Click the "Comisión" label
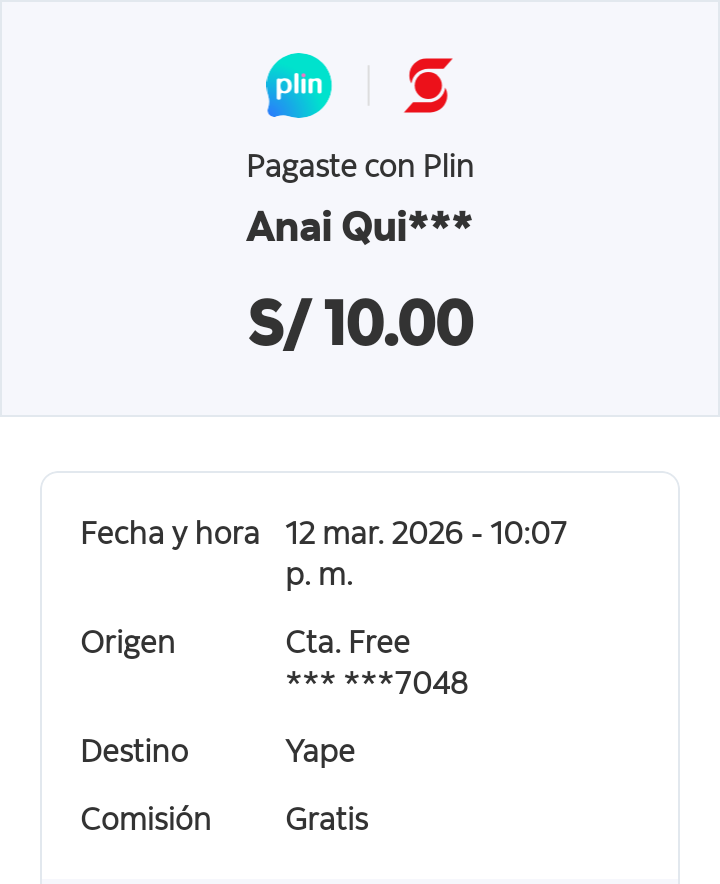 (146, 819)
